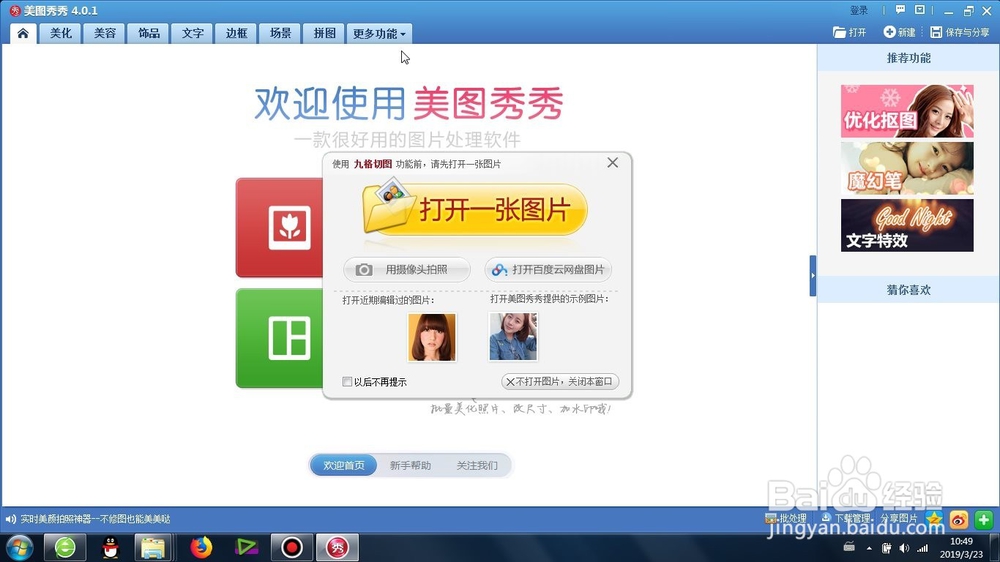This screenshot has width=1000, height=562.
Task: Open the 魔幻笔 recommended banner
Action: point(907,168)
